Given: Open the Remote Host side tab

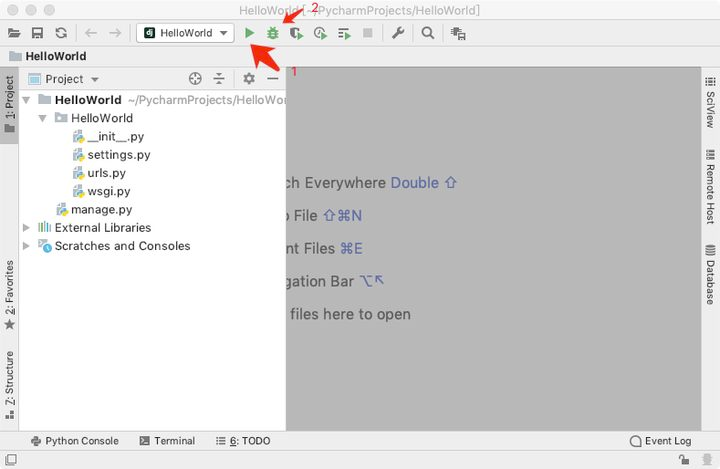Looking at the screenshot, I should [710, 186].
